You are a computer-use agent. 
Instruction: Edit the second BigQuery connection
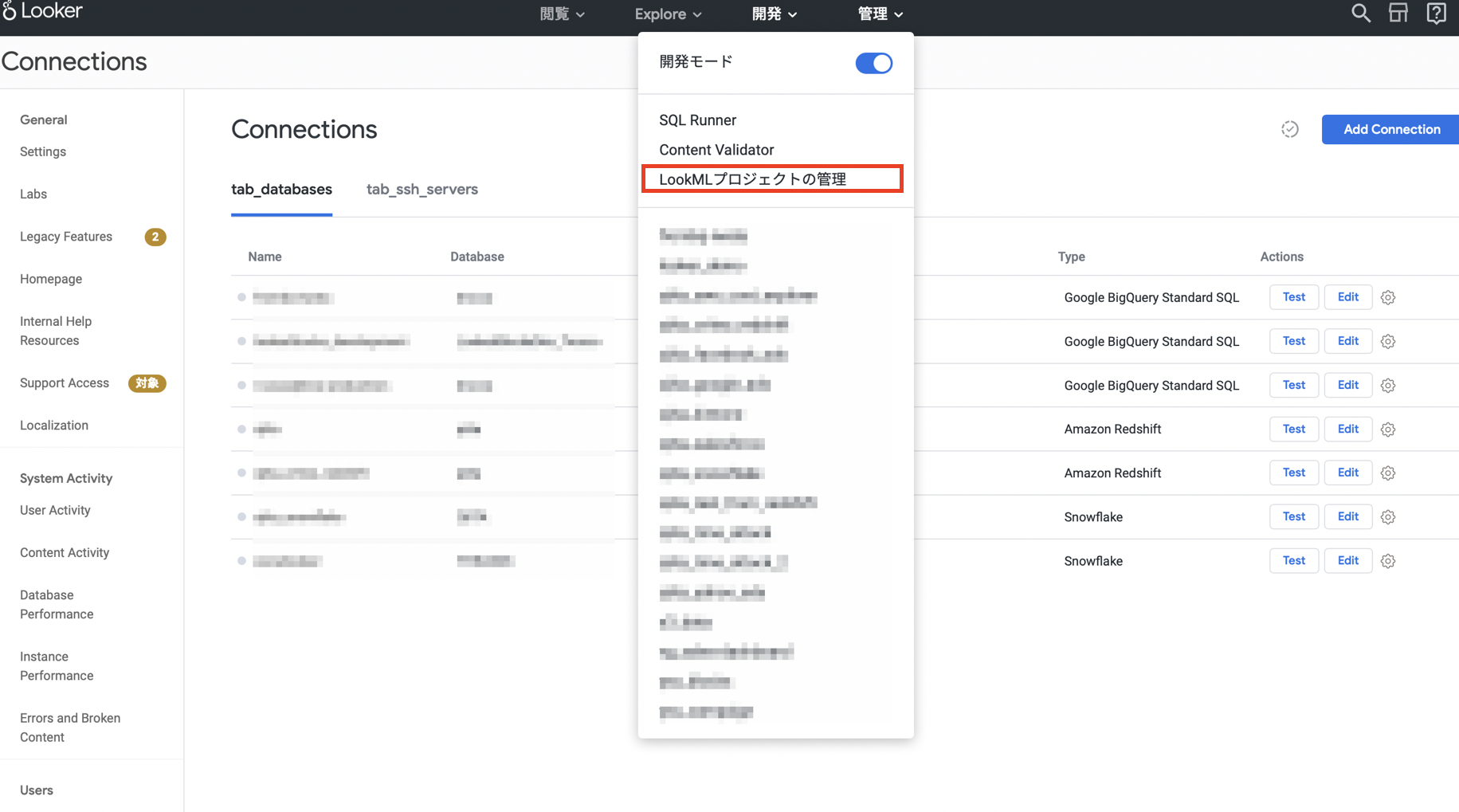tap(1347, 341)
